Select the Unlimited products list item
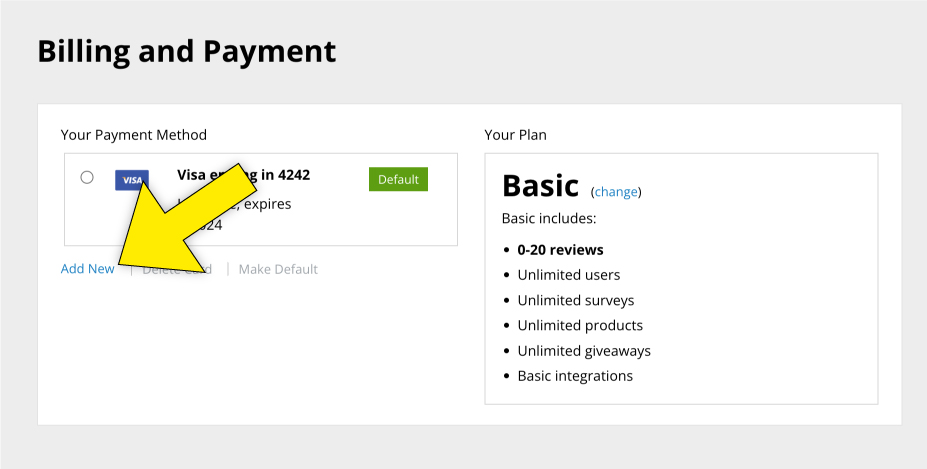The image size is (927, 469). click(x=580, y=325)
